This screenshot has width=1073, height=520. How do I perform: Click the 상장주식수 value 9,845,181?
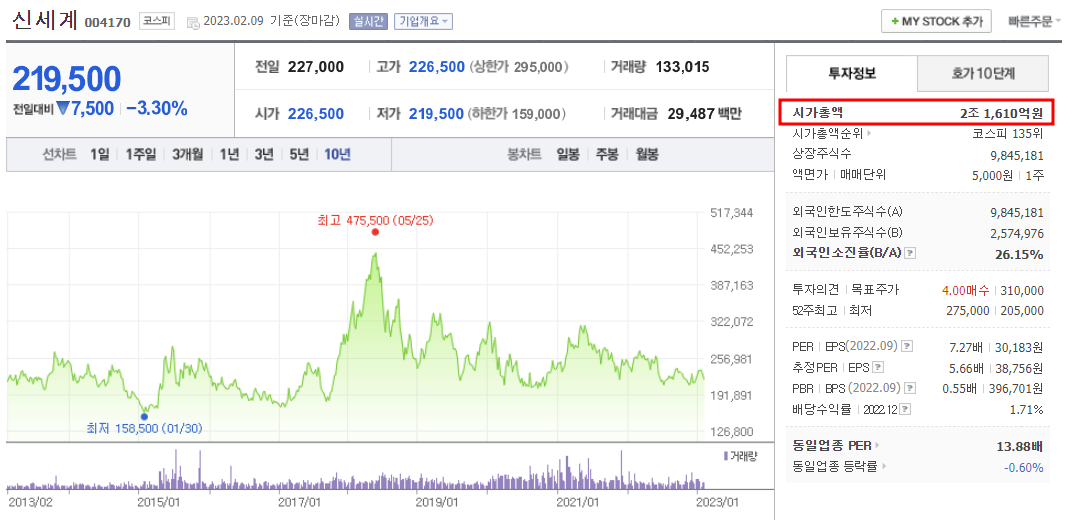1016,154
